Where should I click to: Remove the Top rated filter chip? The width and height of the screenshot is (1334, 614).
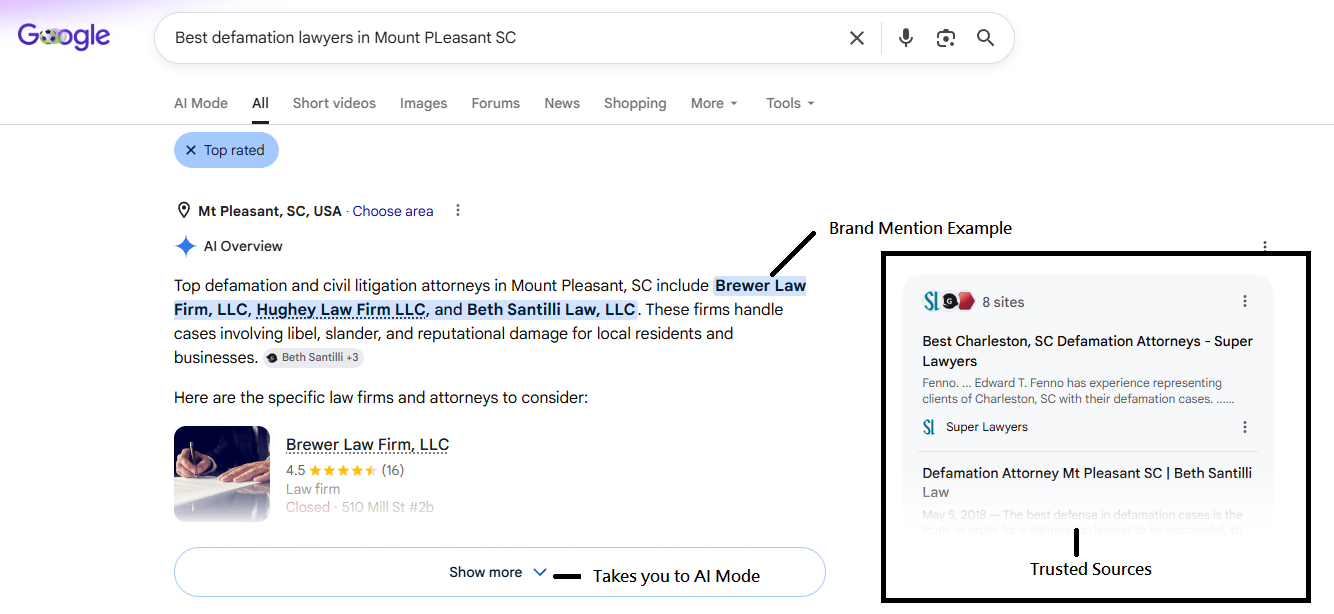click(226, 150)
